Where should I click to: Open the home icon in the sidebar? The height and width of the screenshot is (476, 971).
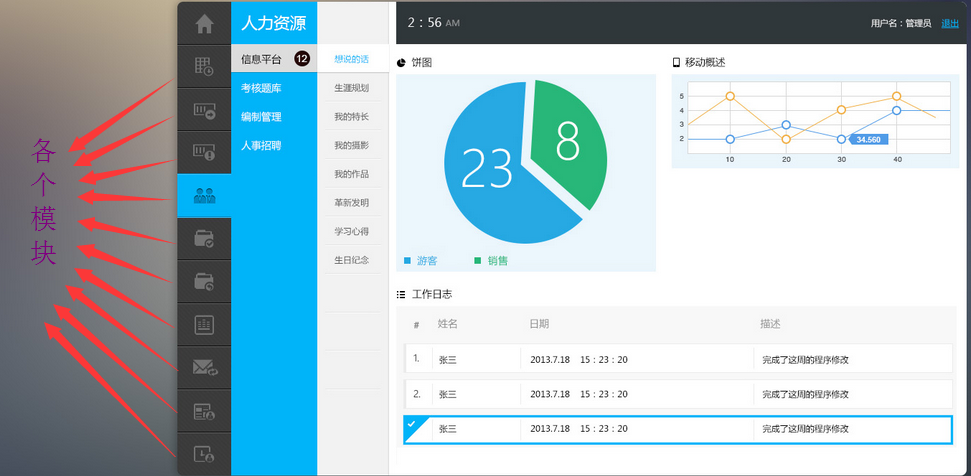pos(204,24)
